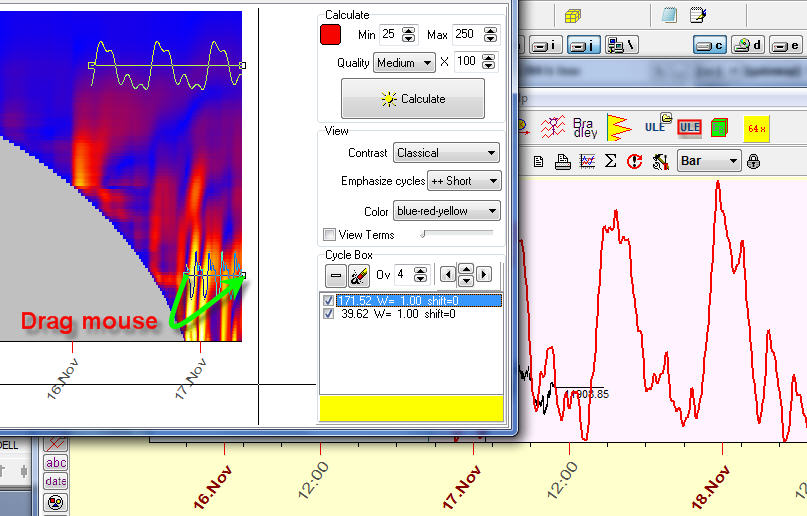Image resolution: width=807 pixels, height=516 pixels.
Task: Click the yellow 64x icon
Action: pos(756,128)
